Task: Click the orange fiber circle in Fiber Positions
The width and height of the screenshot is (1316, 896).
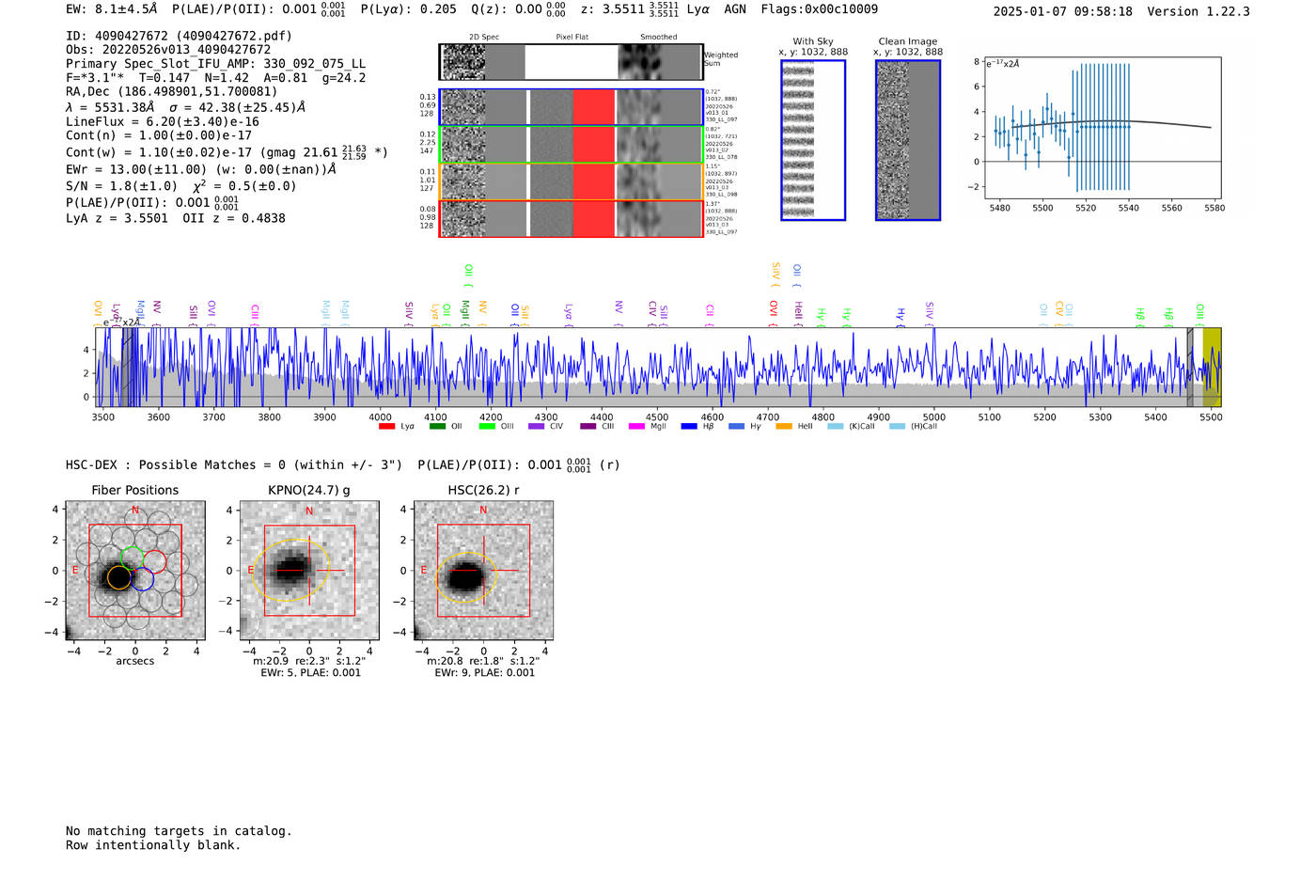Action: (118, 577)
